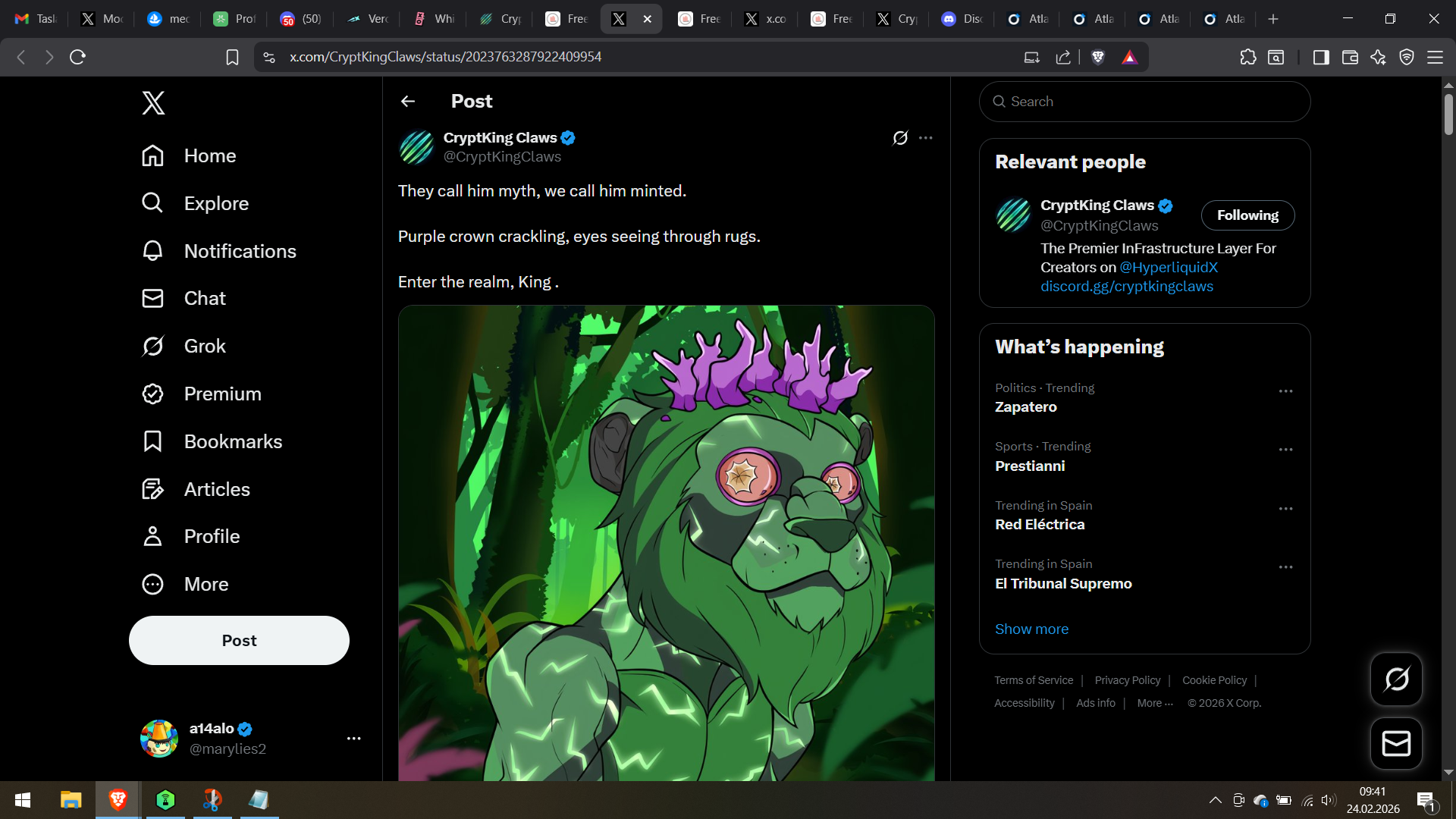Open more options on the post

coord(926,138)
